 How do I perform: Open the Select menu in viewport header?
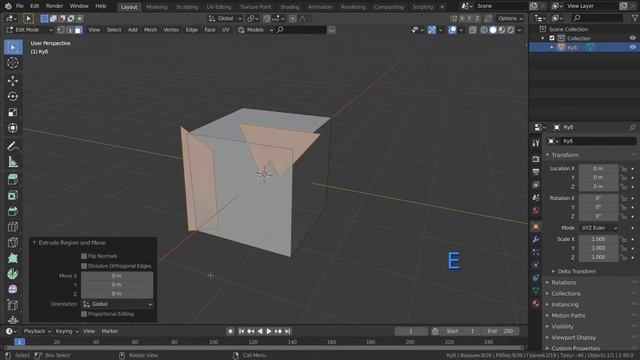(x=114, y=30)
